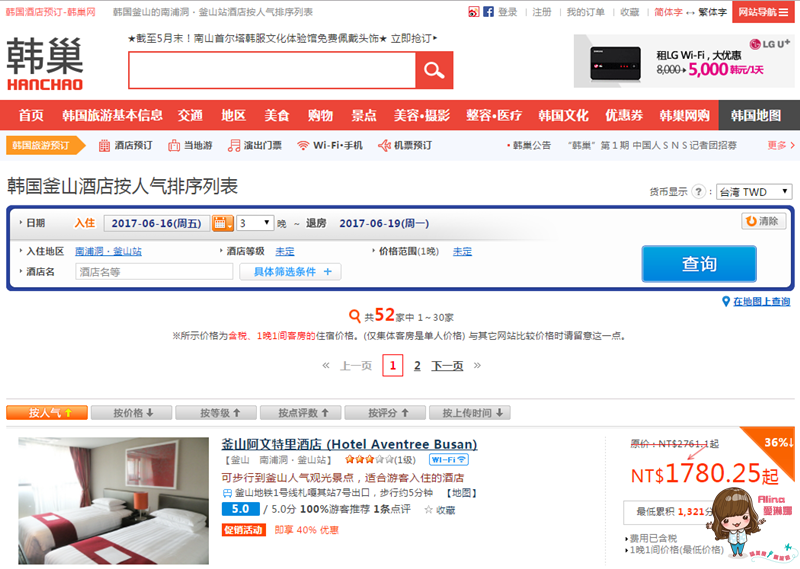Viewport: 800px width, 569px height.
Task: Open the nights count dropdown
Action: pos(255,223)
